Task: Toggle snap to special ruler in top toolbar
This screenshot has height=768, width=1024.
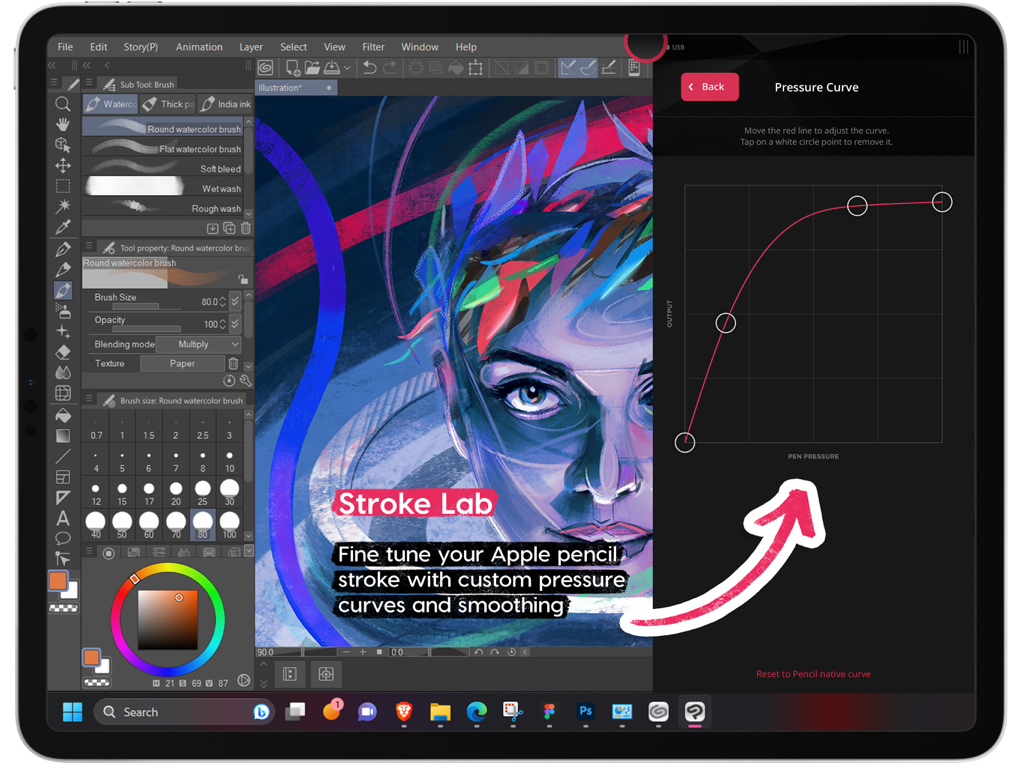Action: (x=586, y=68)
